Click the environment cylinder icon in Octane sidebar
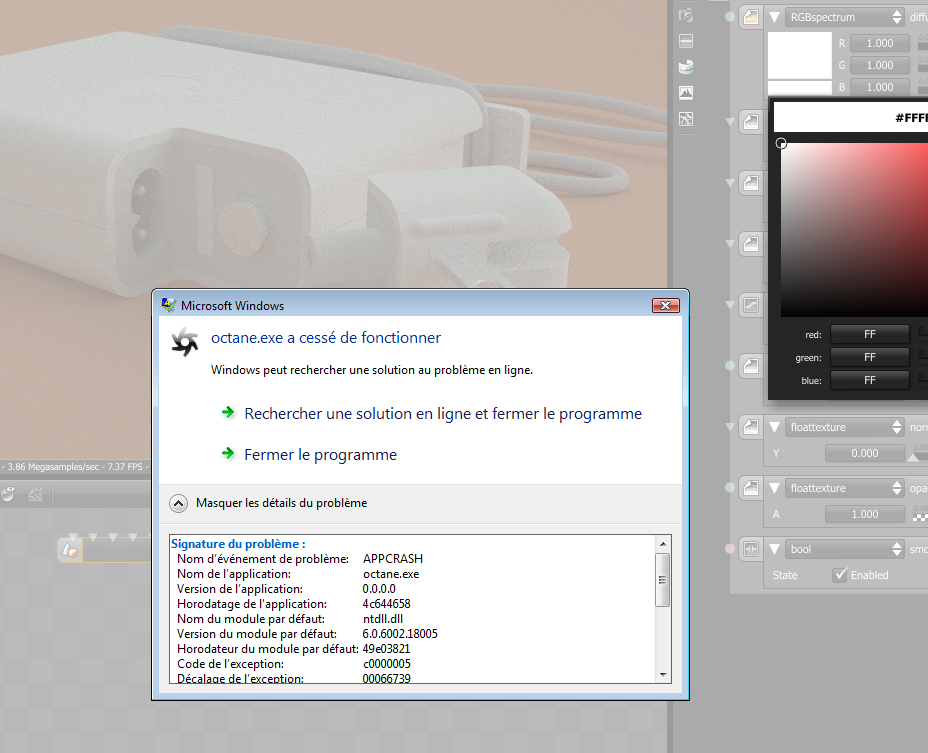Viewport: 928px width, 753px height. coord(686,67)
